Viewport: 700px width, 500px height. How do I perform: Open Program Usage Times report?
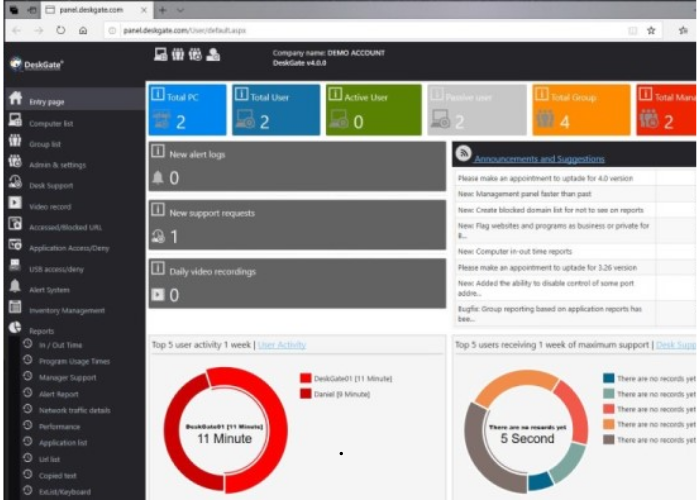tap(74, 361)
